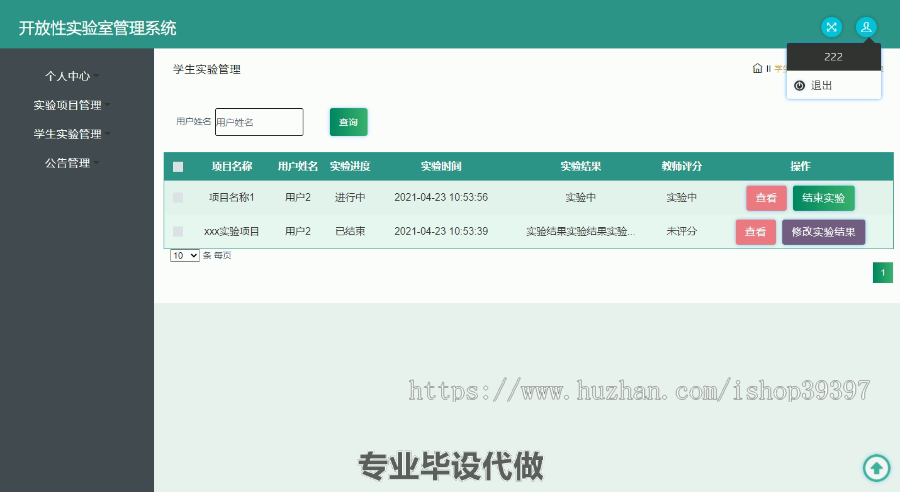Click the 结束实验 button
The image size is (900, 492).
pyautogui.click(x=824, y=198)
